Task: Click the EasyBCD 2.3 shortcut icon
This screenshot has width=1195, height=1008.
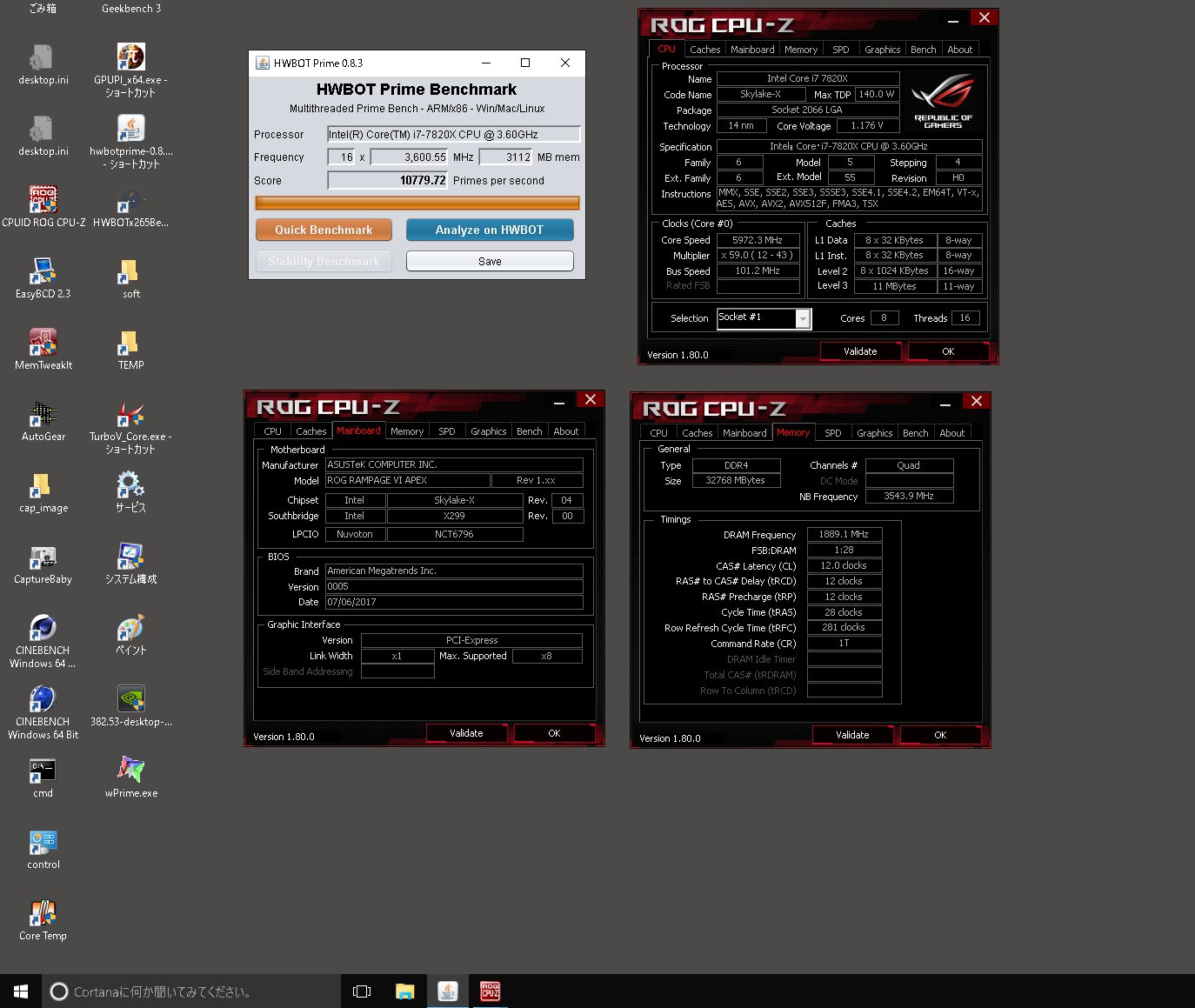Action: pos(43,277)
